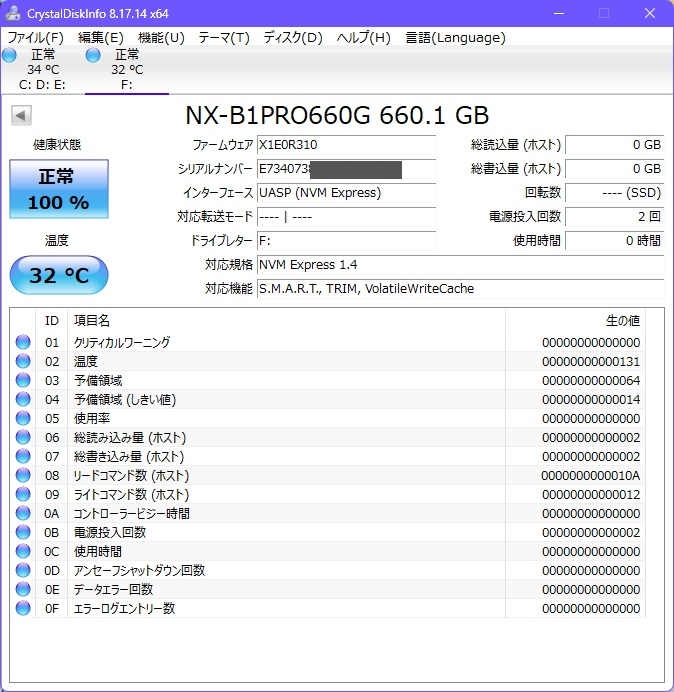674x692 pixels.
Task: Open the 言語(Language) menu
Action: tap(456, 38)
